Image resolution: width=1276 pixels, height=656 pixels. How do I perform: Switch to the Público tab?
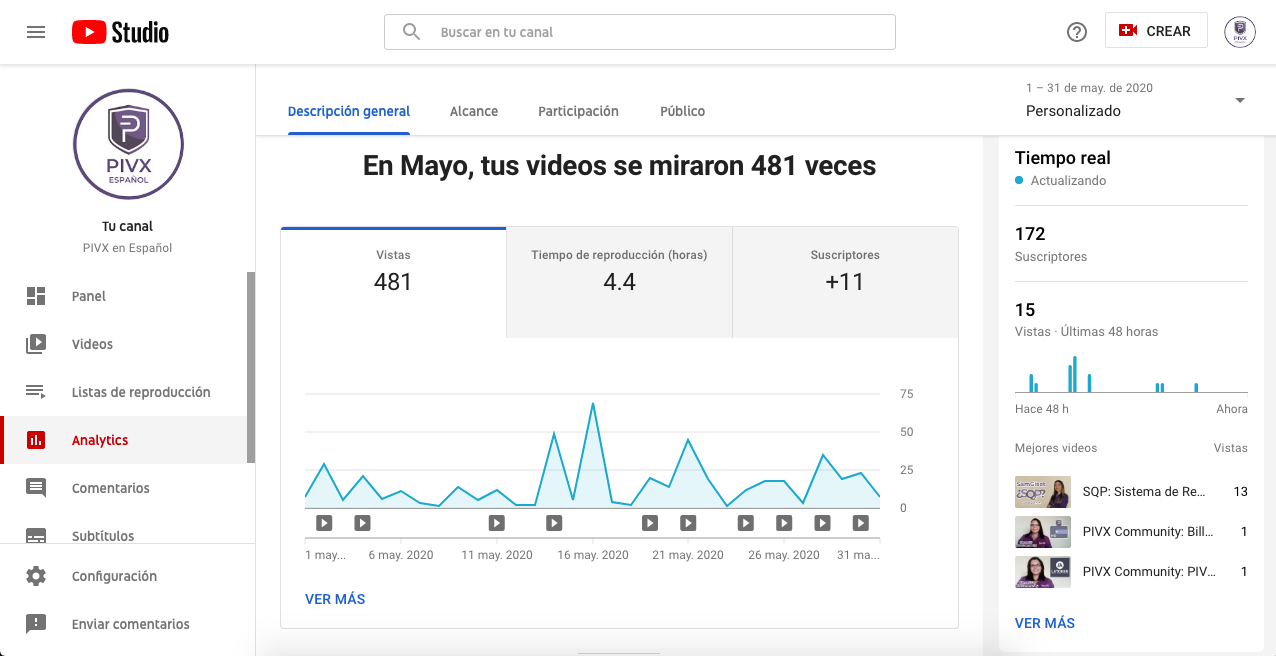pos(683,111)
